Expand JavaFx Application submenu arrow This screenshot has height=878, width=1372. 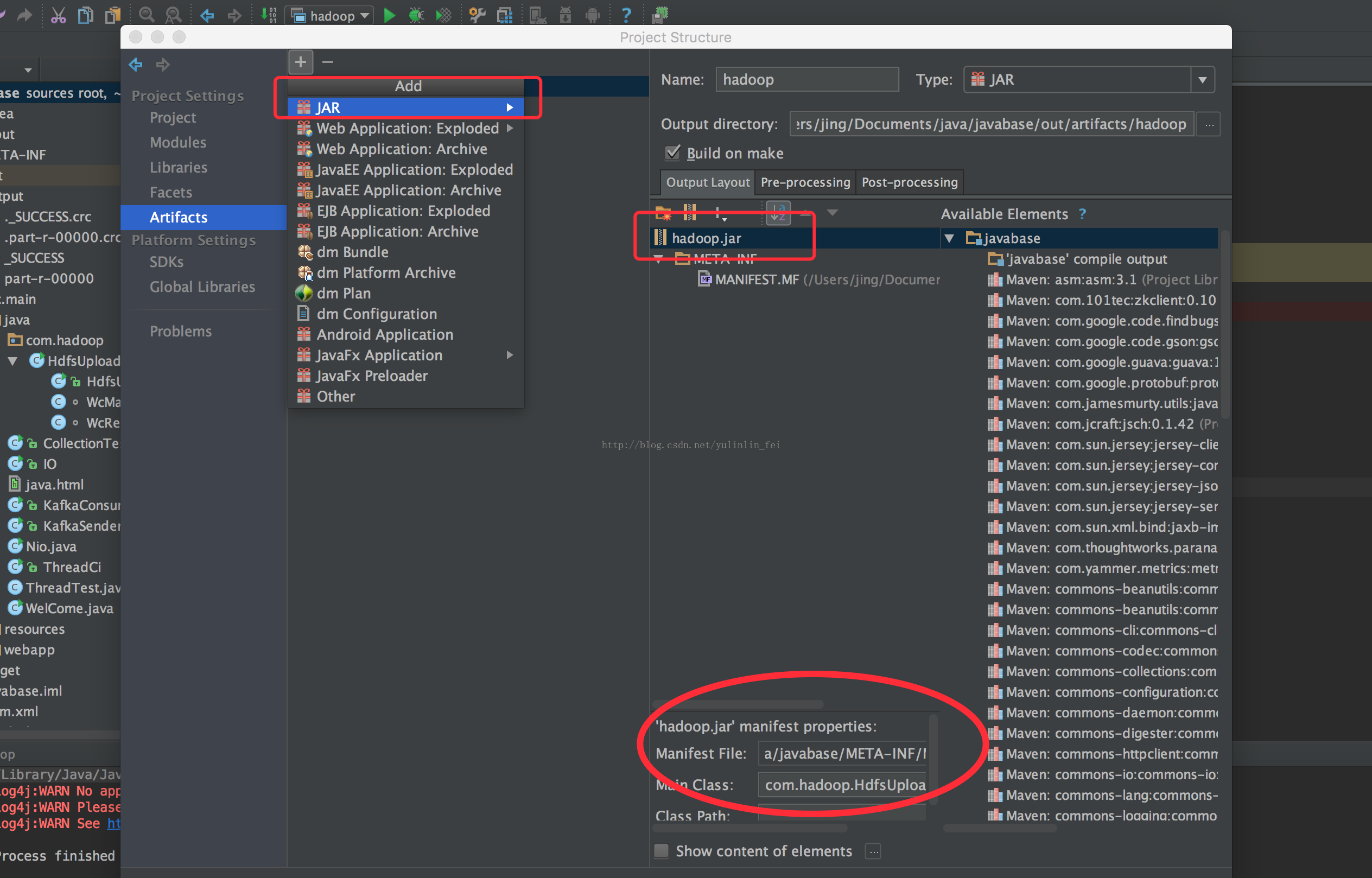point(509,355)
